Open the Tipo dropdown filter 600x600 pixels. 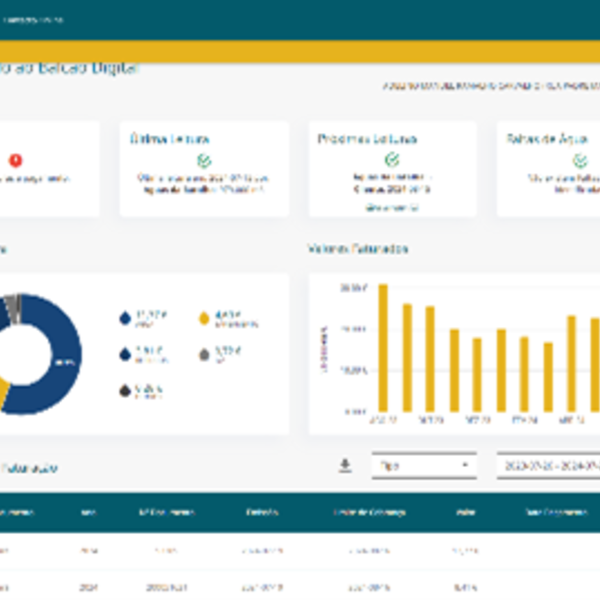coord(420,466)
